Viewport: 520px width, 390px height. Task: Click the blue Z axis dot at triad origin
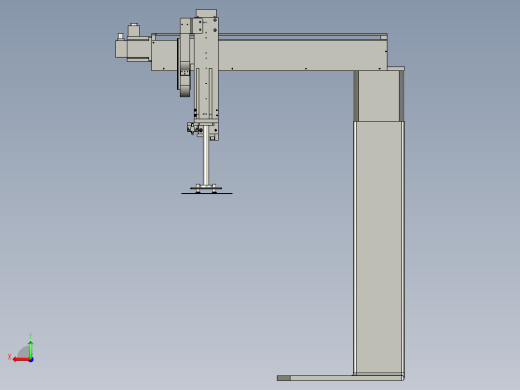[31, 360]
